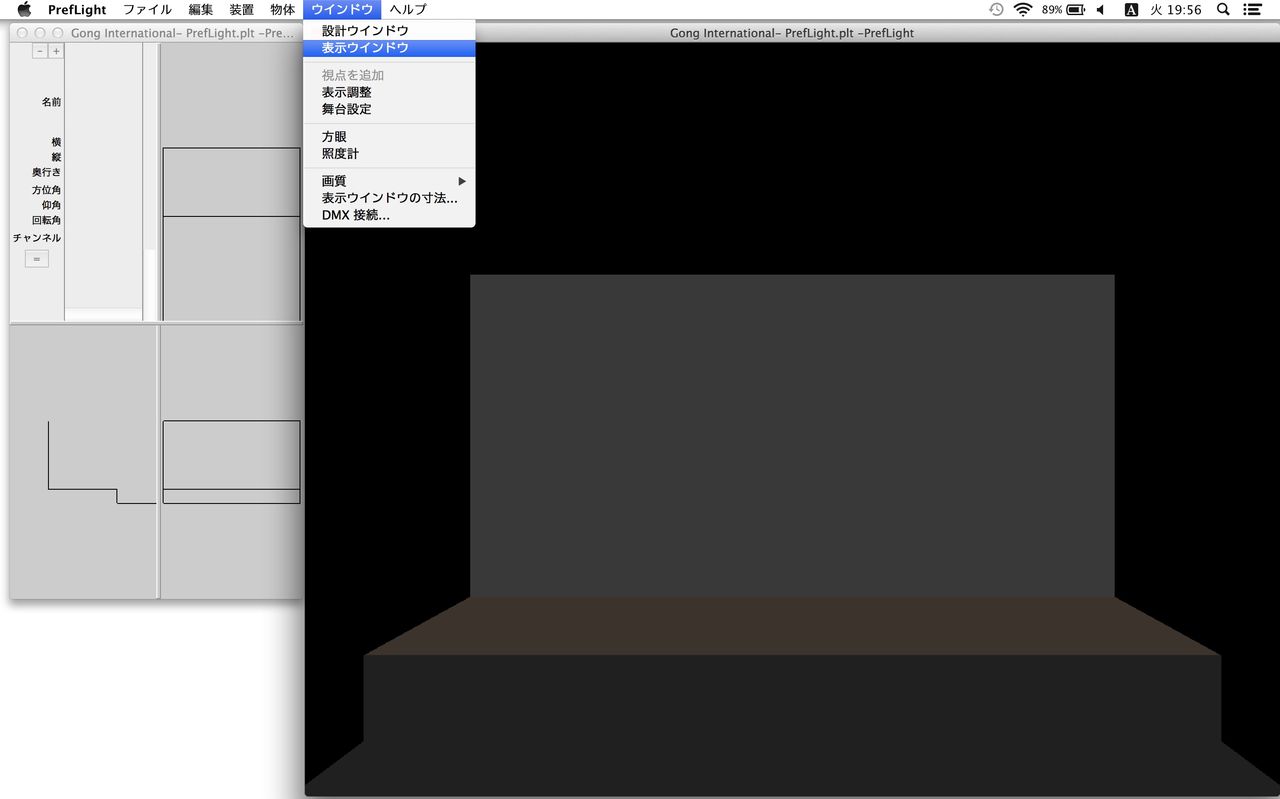Close the design window
The image size is (1280, 799).
pos(22,33)
